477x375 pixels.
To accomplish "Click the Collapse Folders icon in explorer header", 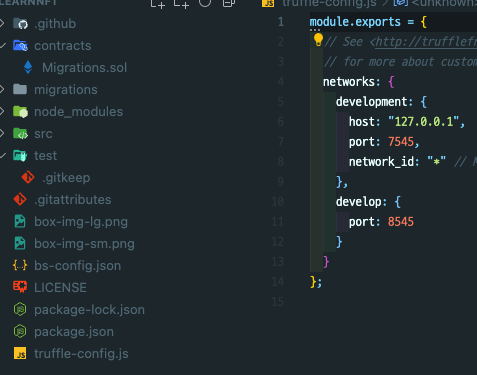I will pos(229,3).
